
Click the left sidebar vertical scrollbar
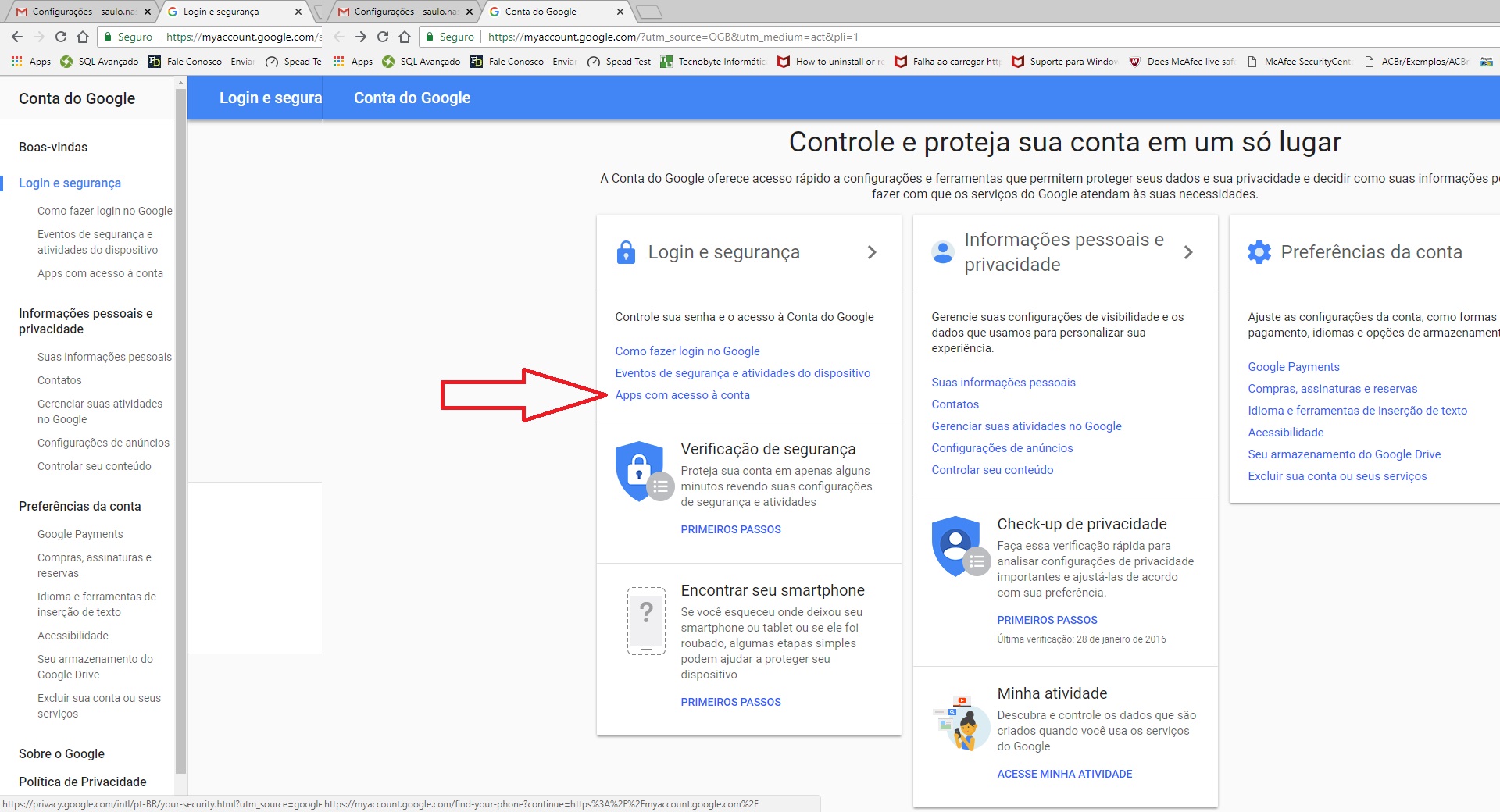181,429
